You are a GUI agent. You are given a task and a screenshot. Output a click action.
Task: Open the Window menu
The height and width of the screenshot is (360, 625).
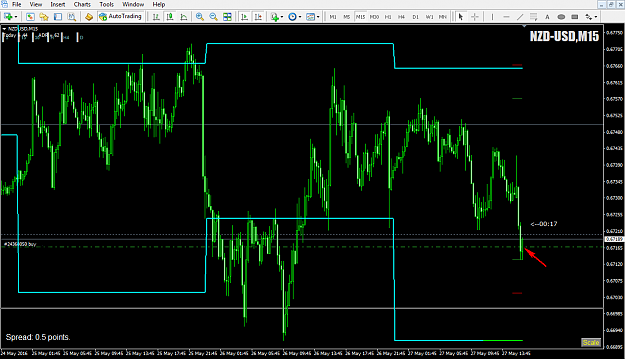point(133,4)
